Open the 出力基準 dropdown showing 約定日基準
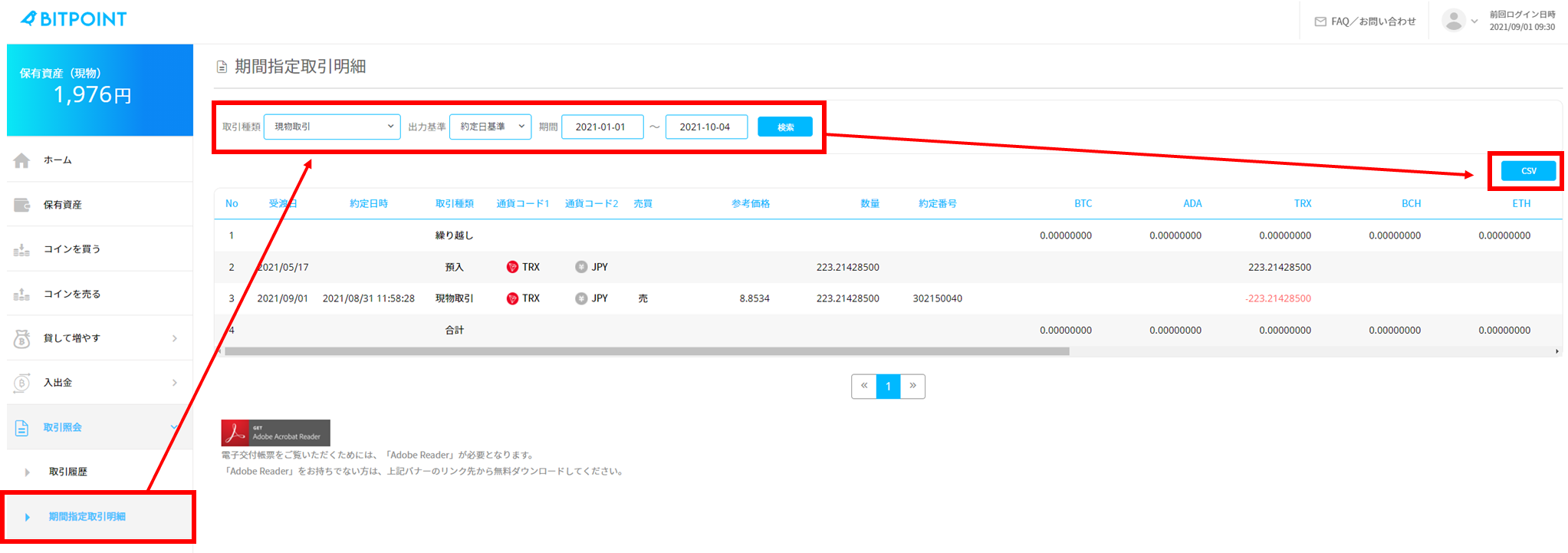 (x=491, y=127)
